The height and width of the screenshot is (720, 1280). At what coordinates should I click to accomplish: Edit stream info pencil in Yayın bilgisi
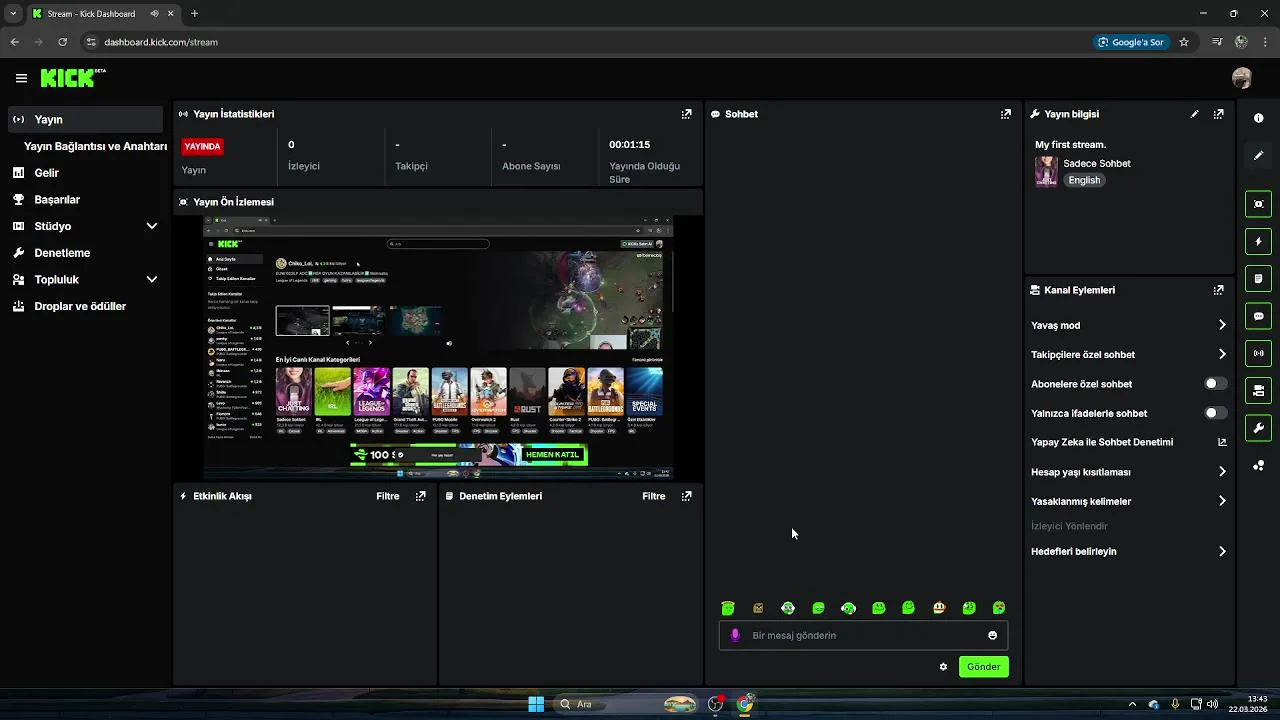click(x=1194, y=114)
